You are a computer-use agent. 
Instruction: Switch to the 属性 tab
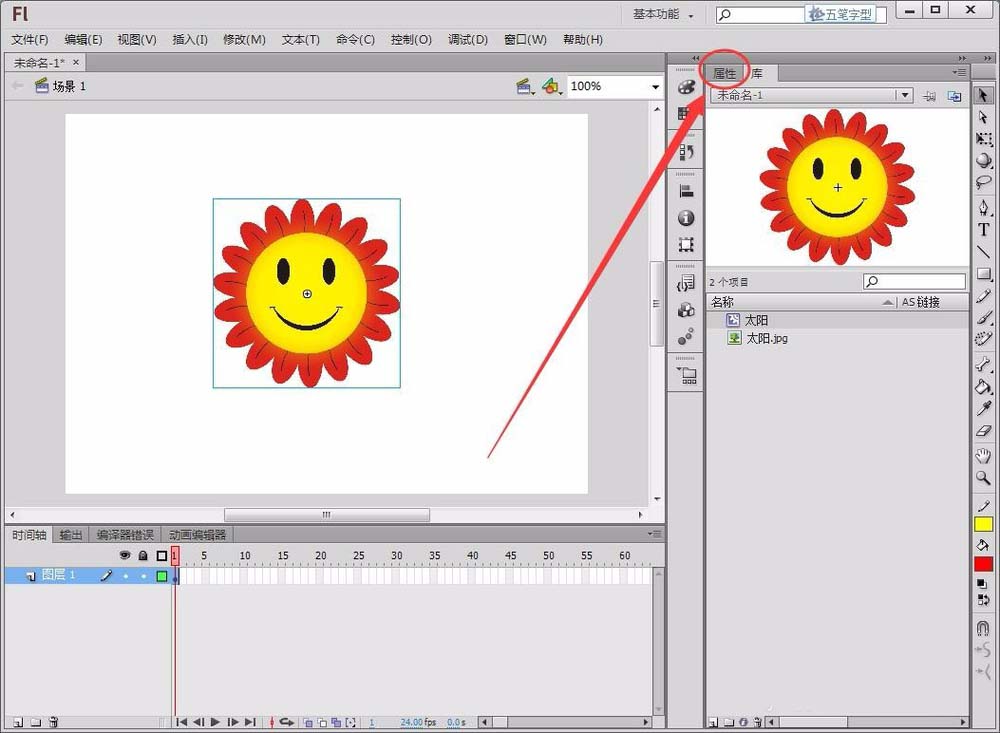724,73
